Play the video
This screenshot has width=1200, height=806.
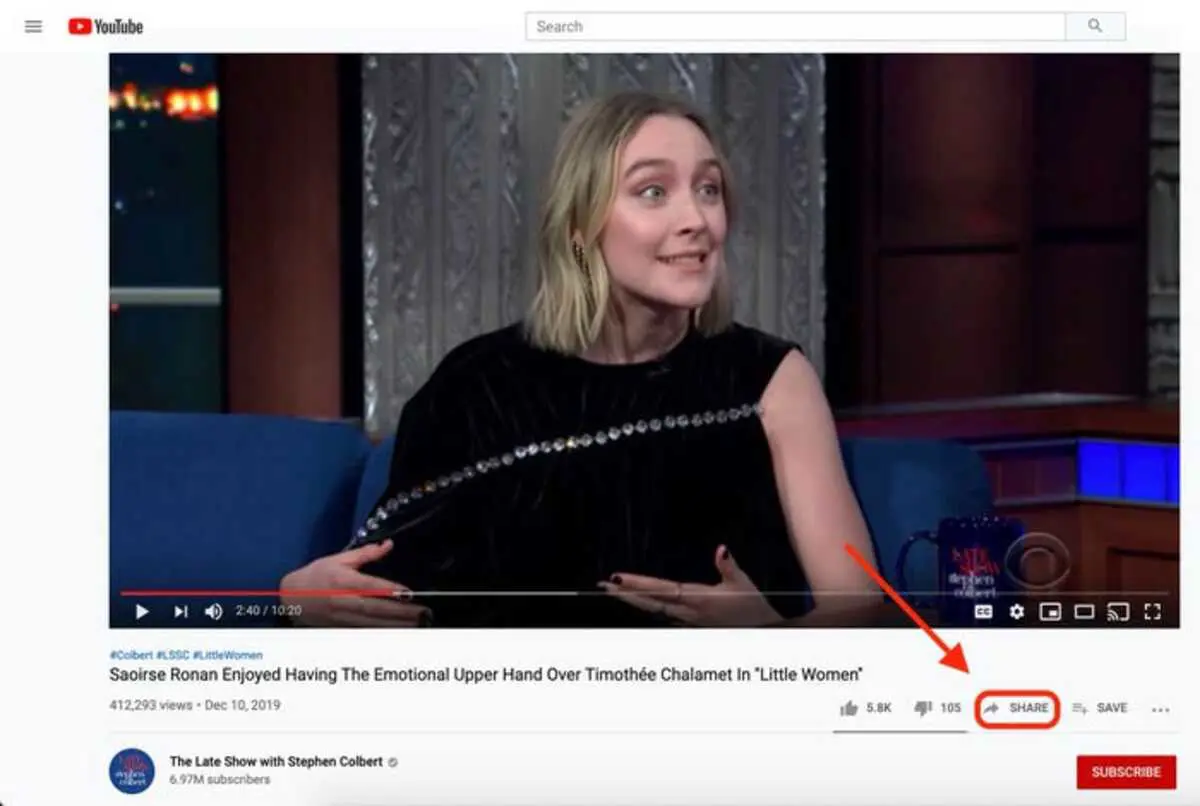(142, 611)
